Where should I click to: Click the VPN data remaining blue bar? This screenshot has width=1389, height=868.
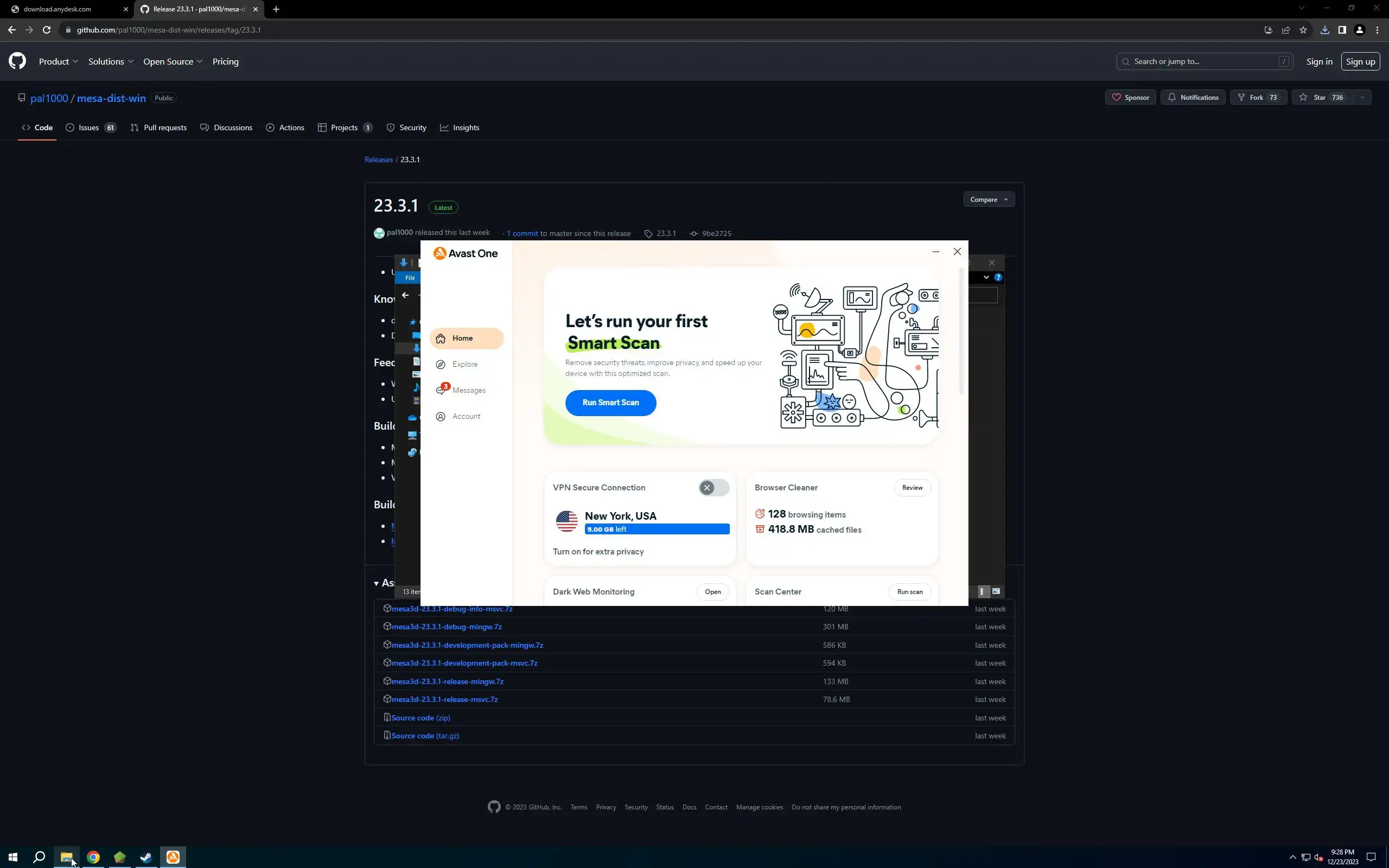657,529
